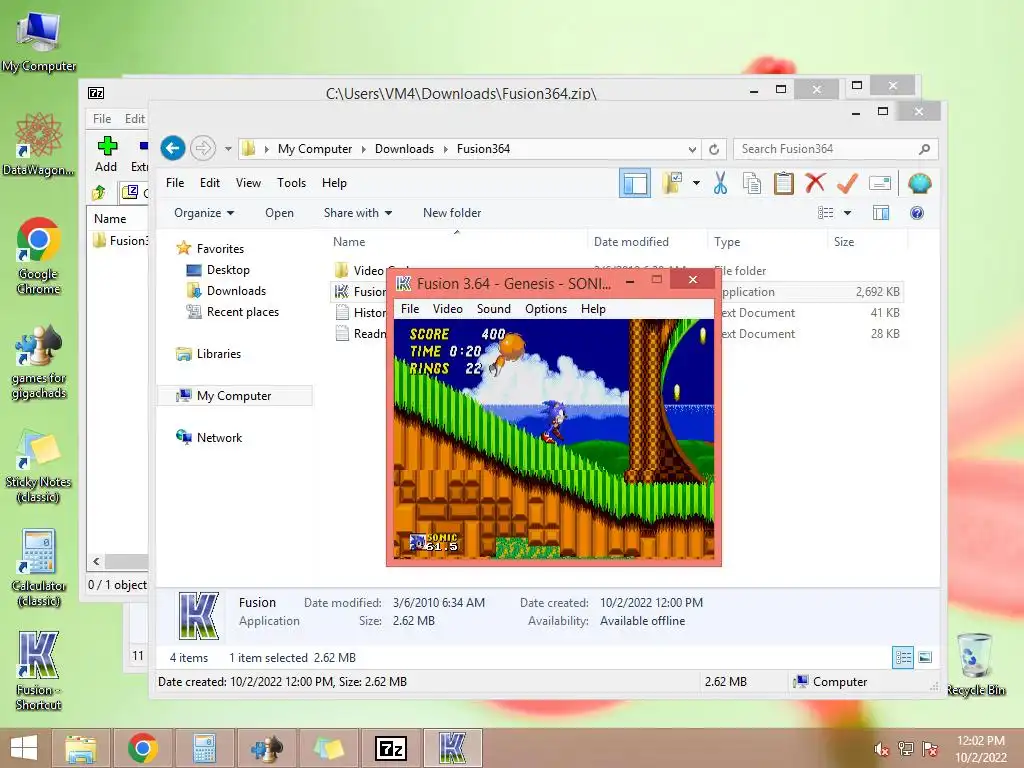This screenshot has height=768, width=1024.
Task: Open Explorer's File menu
Action: [174, 183]
